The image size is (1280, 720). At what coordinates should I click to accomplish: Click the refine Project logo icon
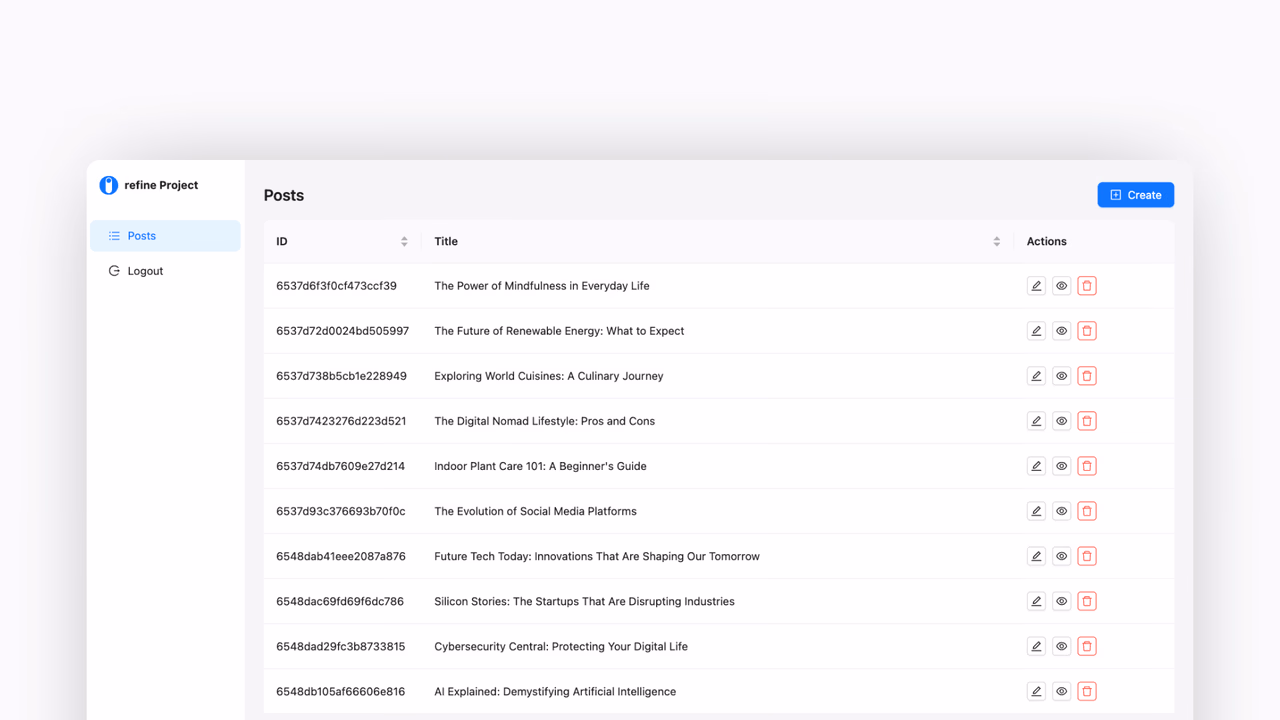click(x=109, y=185)
